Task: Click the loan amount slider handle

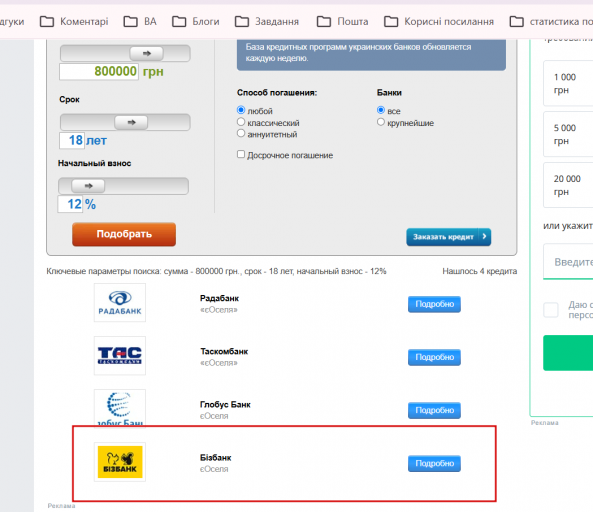Action: [x=147, y=53]
